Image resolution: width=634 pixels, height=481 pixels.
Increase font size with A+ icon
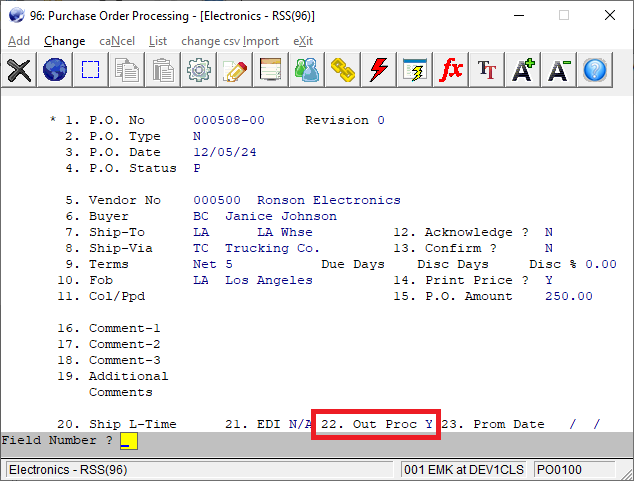(523, 69)
